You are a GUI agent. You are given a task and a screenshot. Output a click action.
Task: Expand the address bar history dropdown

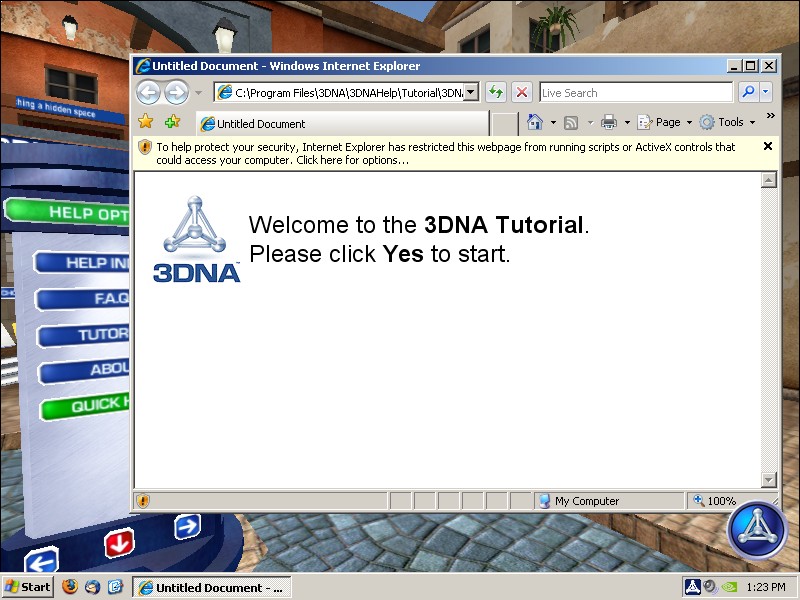471,92
